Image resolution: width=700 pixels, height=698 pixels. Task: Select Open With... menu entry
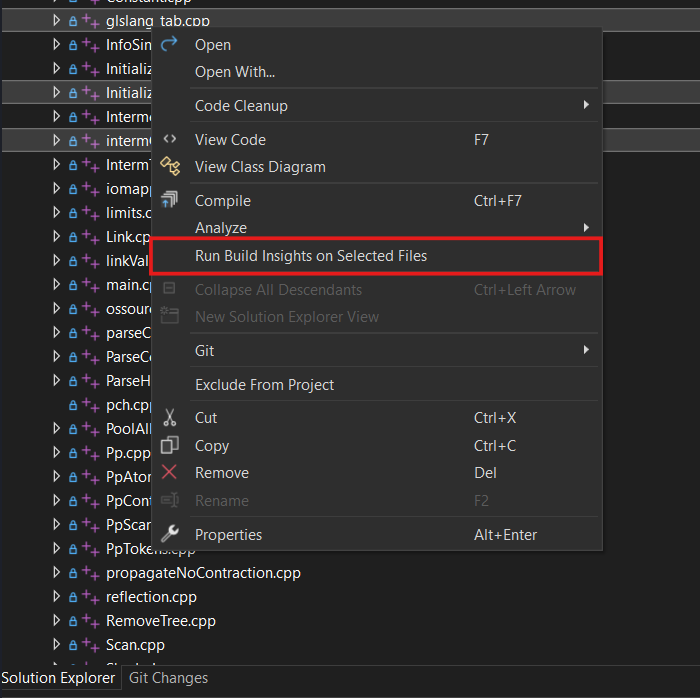click(235, 72)
